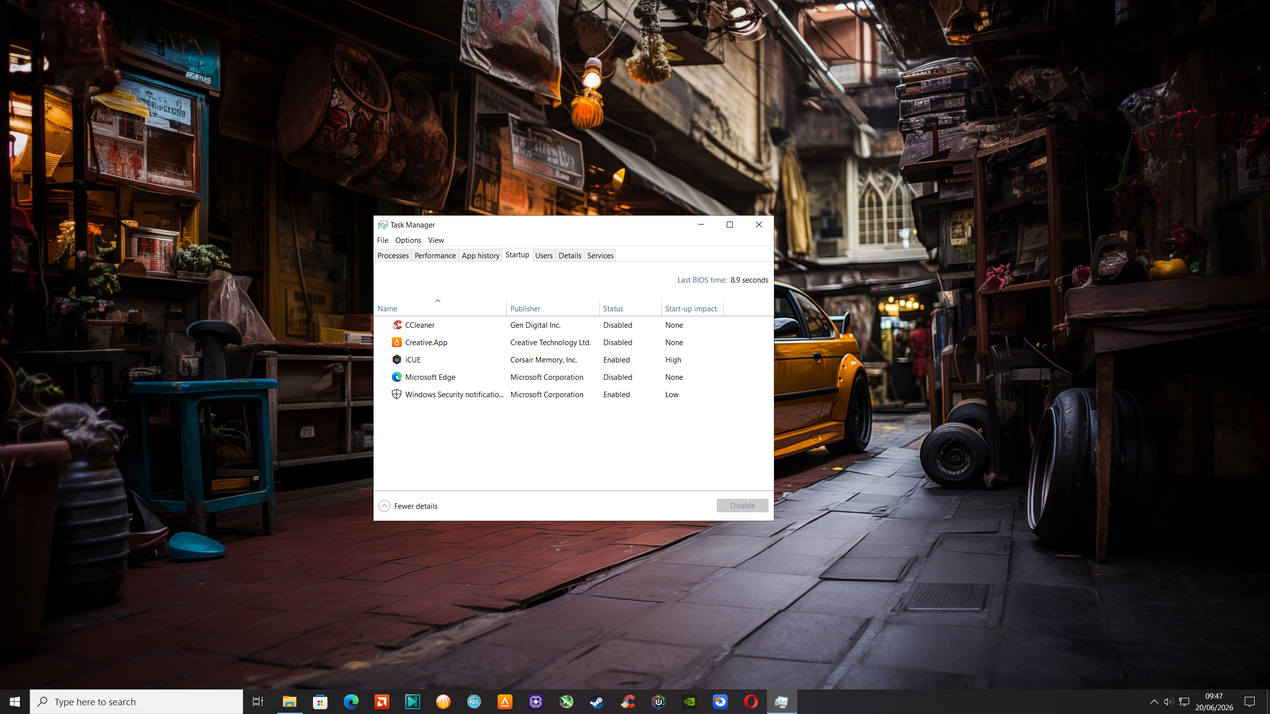The image size is (1270, 714).
Task: Click the "Low" start-up impact value
Action: (x=672, y=394)
